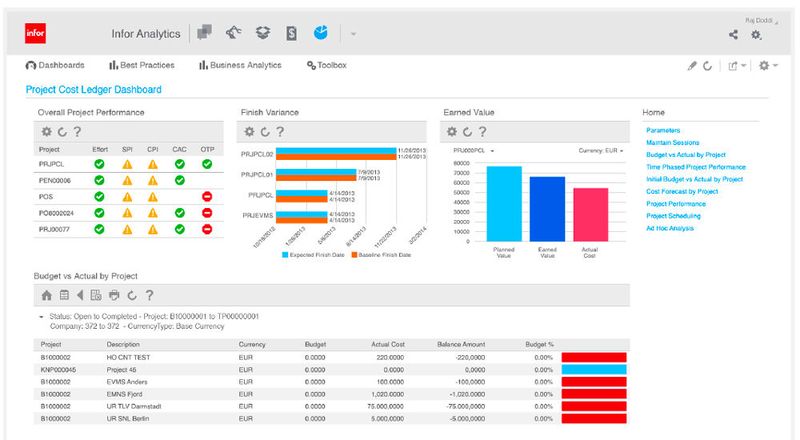The height and width of the screenshot is (440, 800).
Task: Refresh the Earned Value widget
Action: (467, 131)
